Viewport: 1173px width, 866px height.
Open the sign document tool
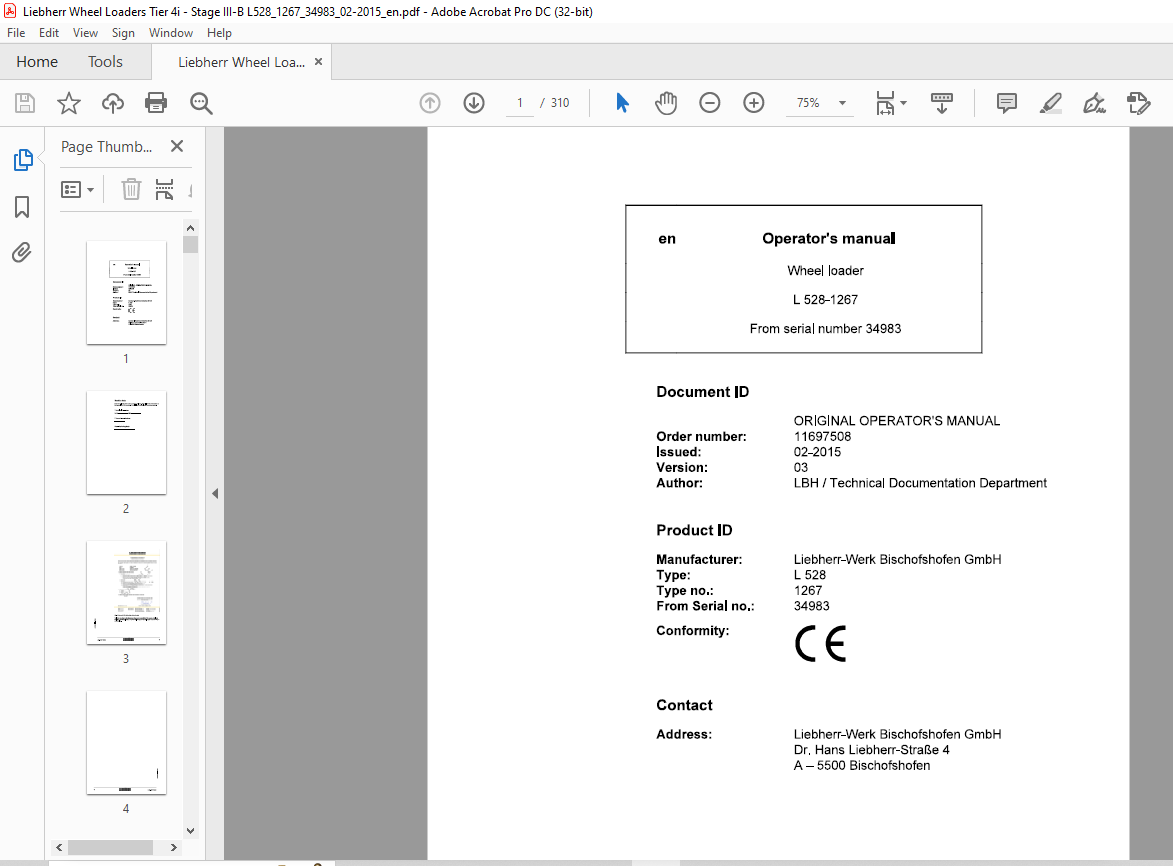pyautogui.click(x=1094, y=103)
